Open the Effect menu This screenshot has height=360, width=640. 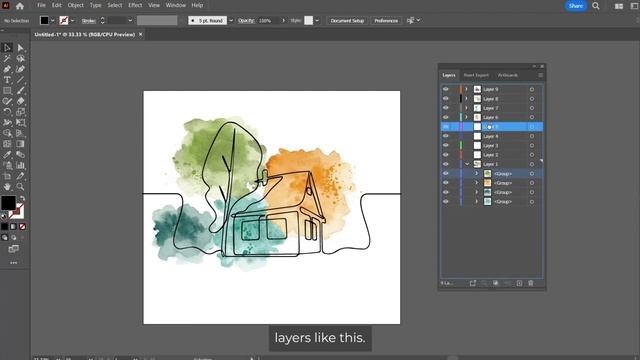point(135,5)
